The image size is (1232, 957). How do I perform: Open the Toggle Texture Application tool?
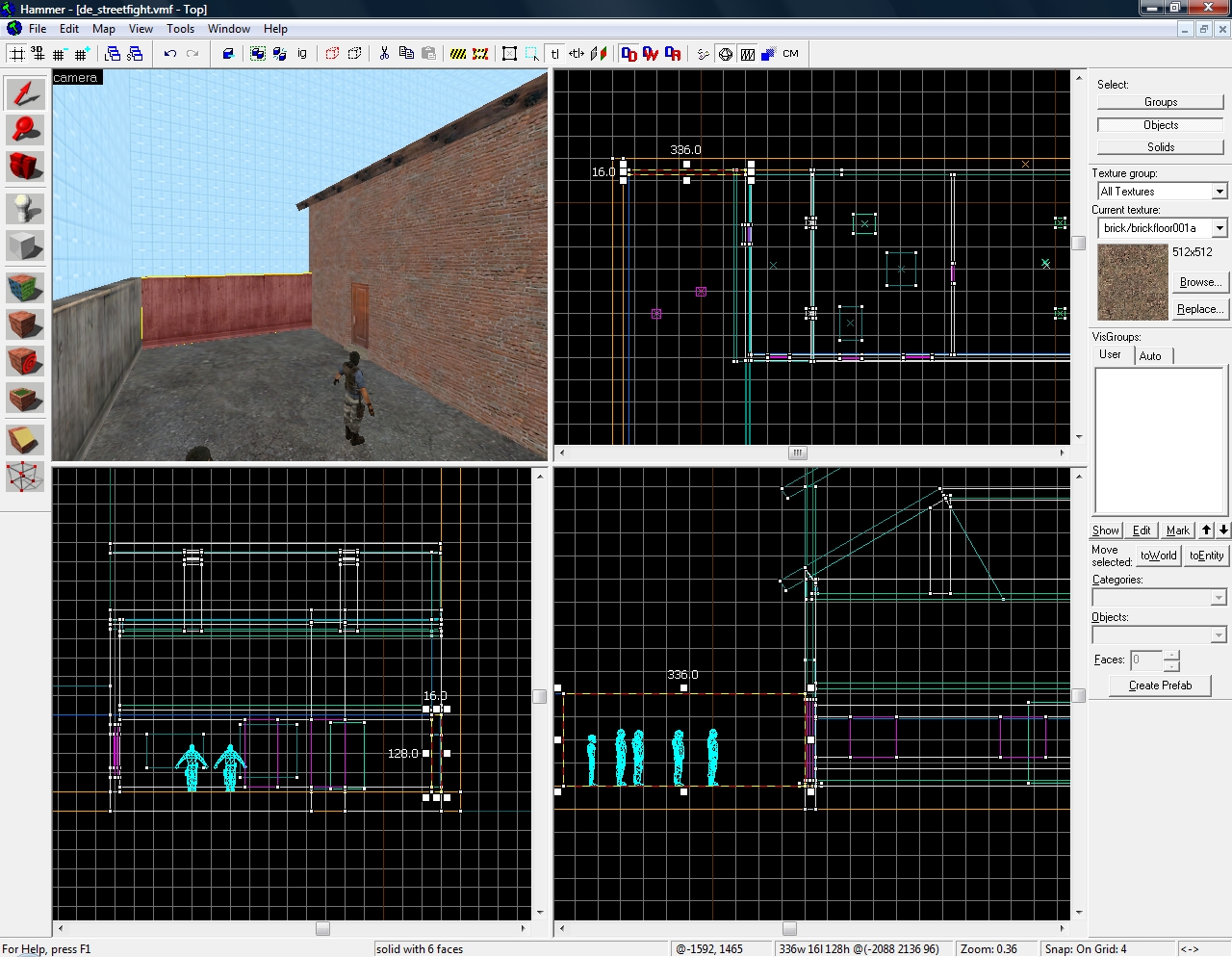pos(25,287)
